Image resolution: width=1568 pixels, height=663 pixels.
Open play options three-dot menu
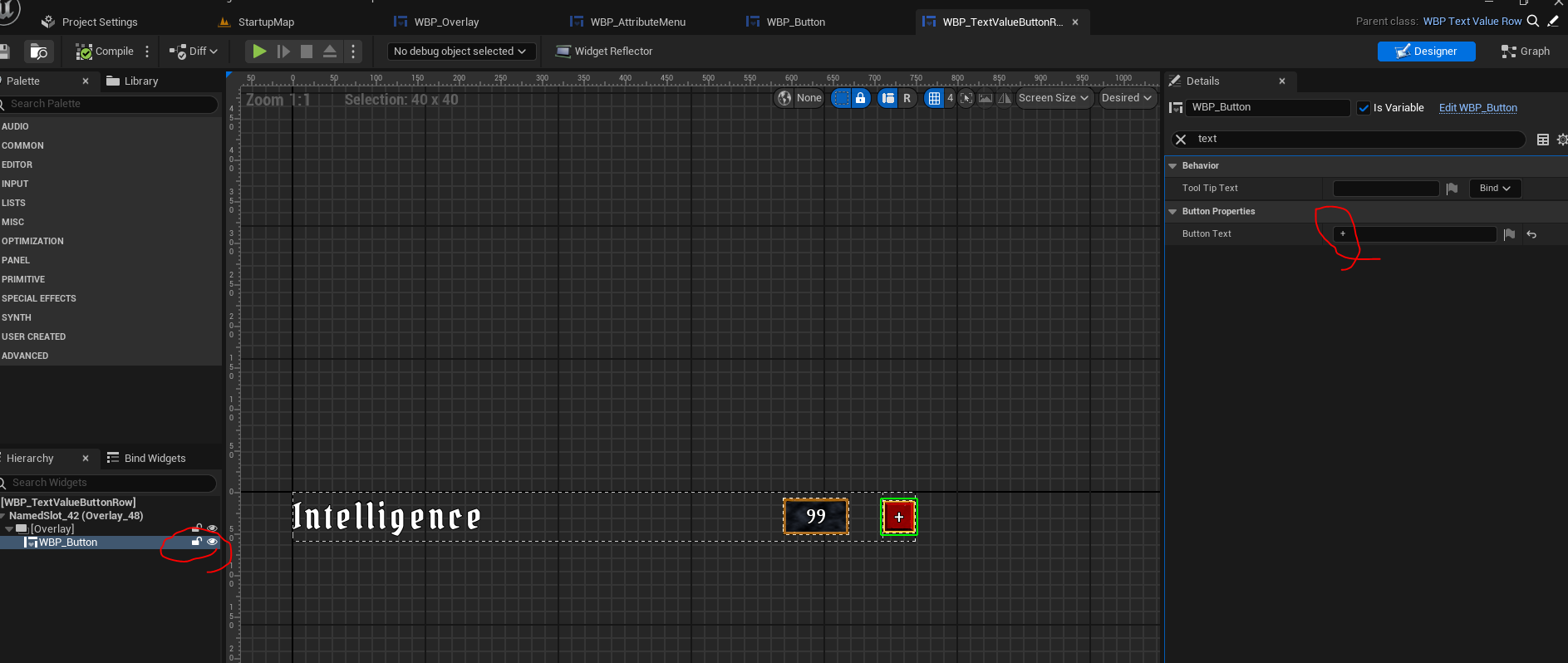click(353, 52)
